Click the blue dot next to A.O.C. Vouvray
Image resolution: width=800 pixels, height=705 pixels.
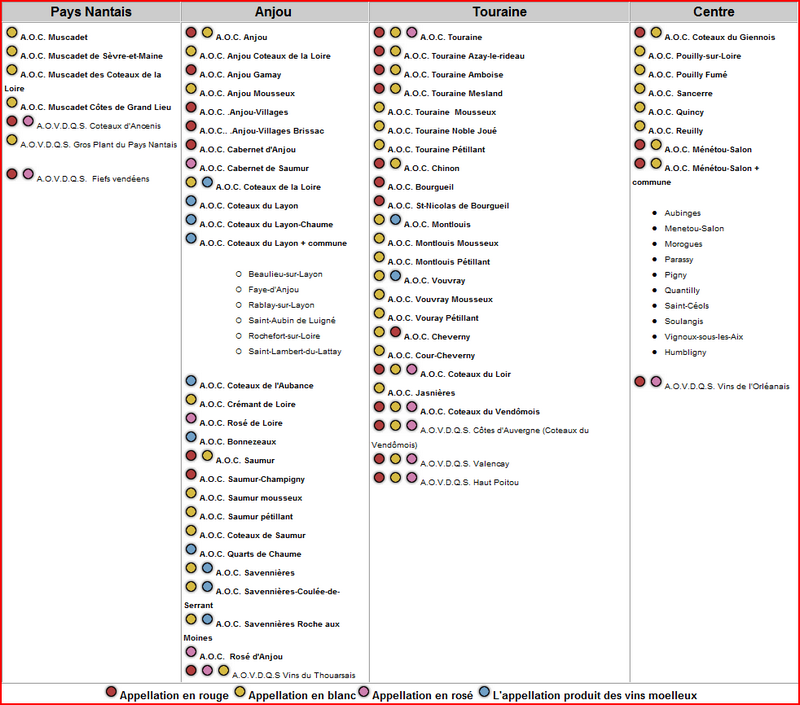coord(396,276)
